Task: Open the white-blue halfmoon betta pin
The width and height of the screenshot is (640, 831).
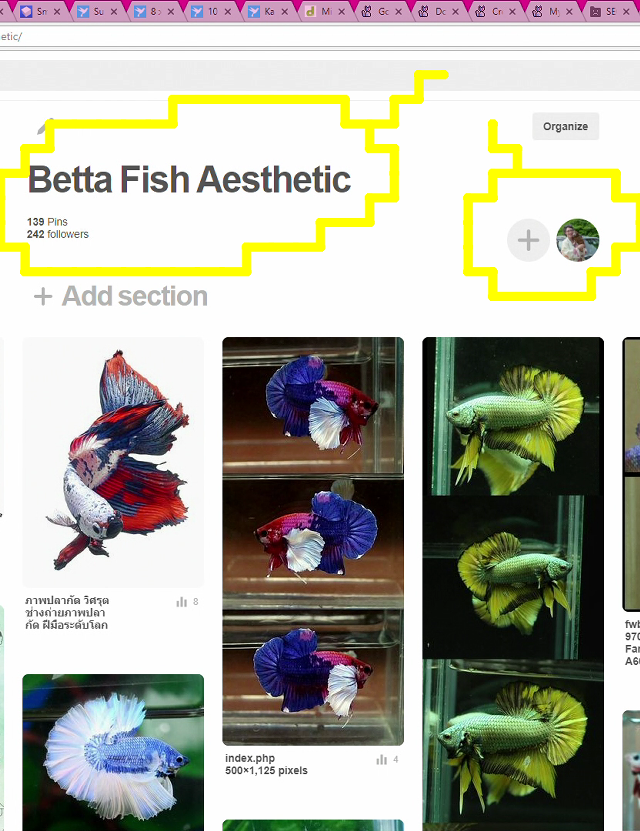Action: point(113,753)
